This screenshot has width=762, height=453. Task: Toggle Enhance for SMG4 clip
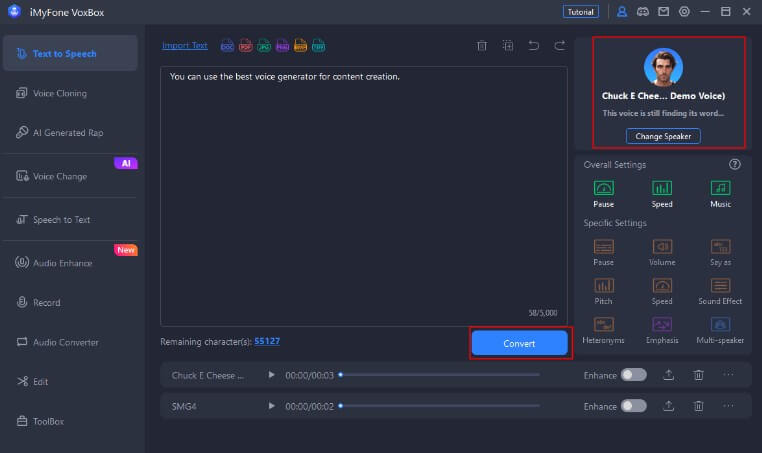634,406
